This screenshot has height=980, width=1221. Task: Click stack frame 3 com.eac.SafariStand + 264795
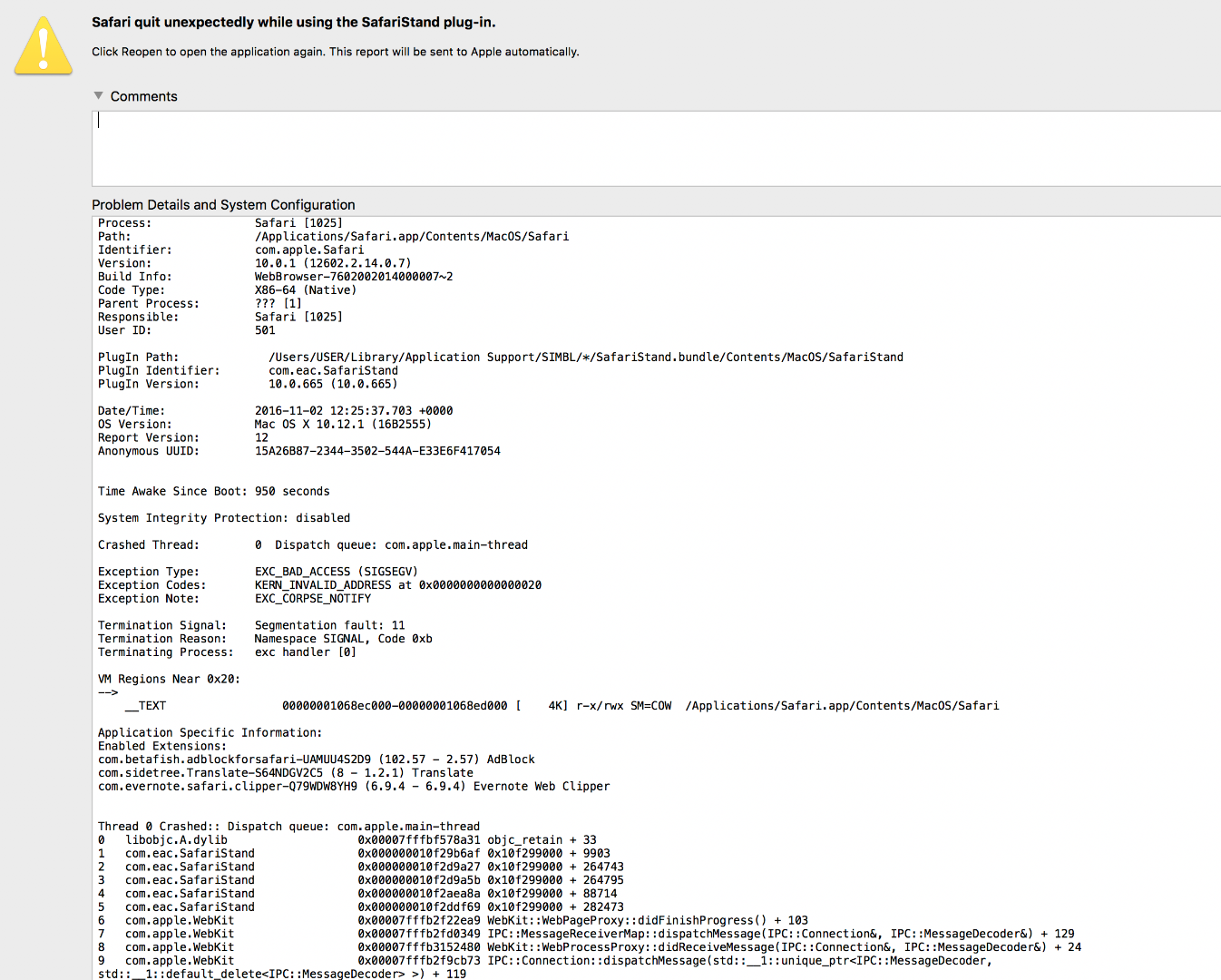[x=361, y=880]
